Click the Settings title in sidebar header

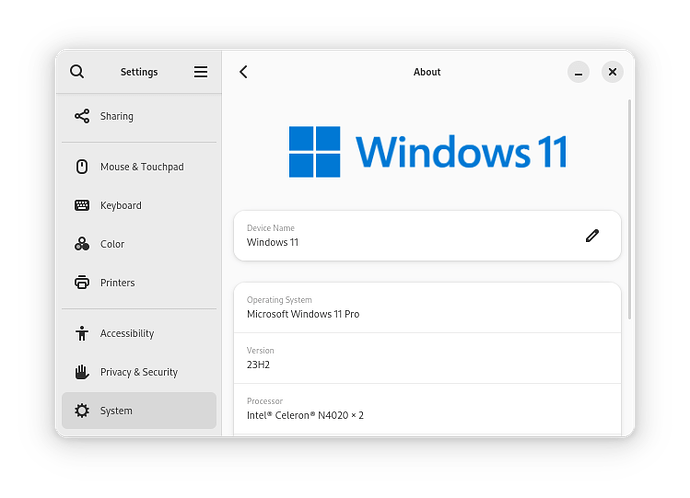coord(139,72)
